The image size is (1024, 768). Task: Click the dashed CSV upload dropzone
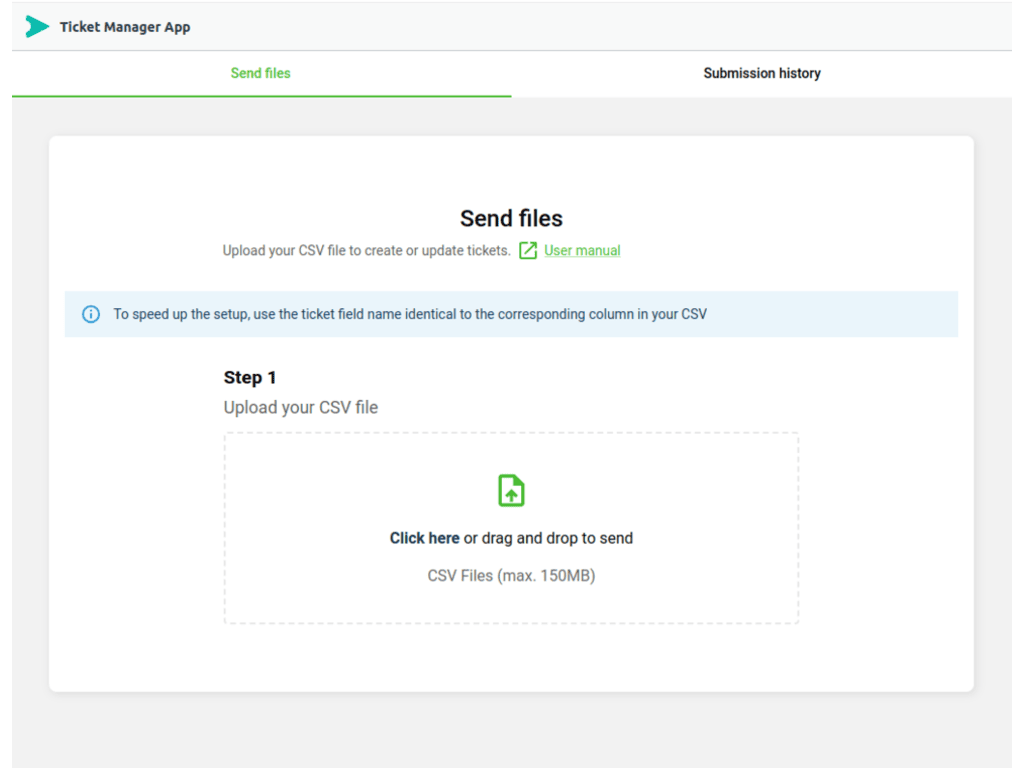(x=511, y=527)
